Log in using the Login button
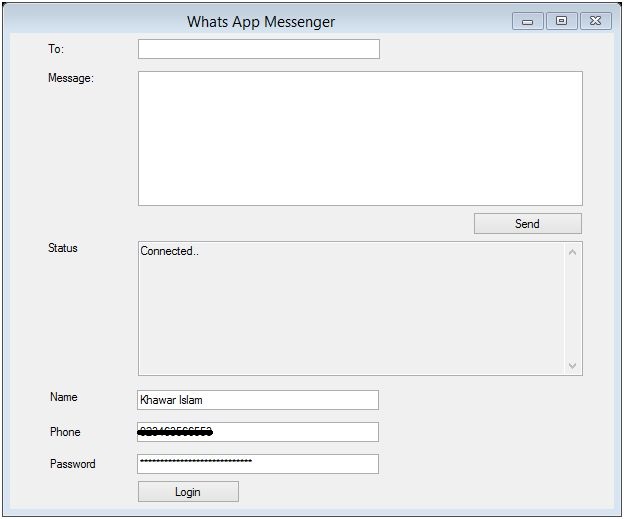 coord(188,492)
